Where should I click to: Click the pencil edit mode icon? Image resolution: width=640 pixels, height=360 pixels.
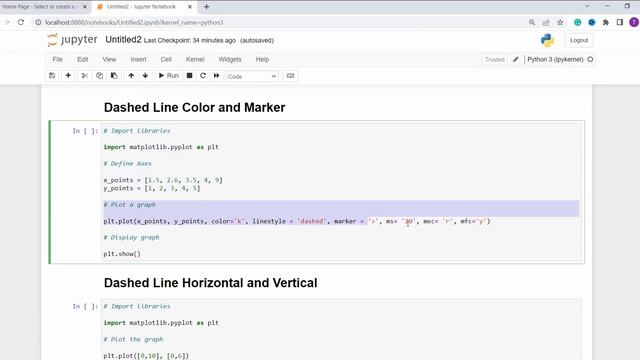(x=516, y=60)
